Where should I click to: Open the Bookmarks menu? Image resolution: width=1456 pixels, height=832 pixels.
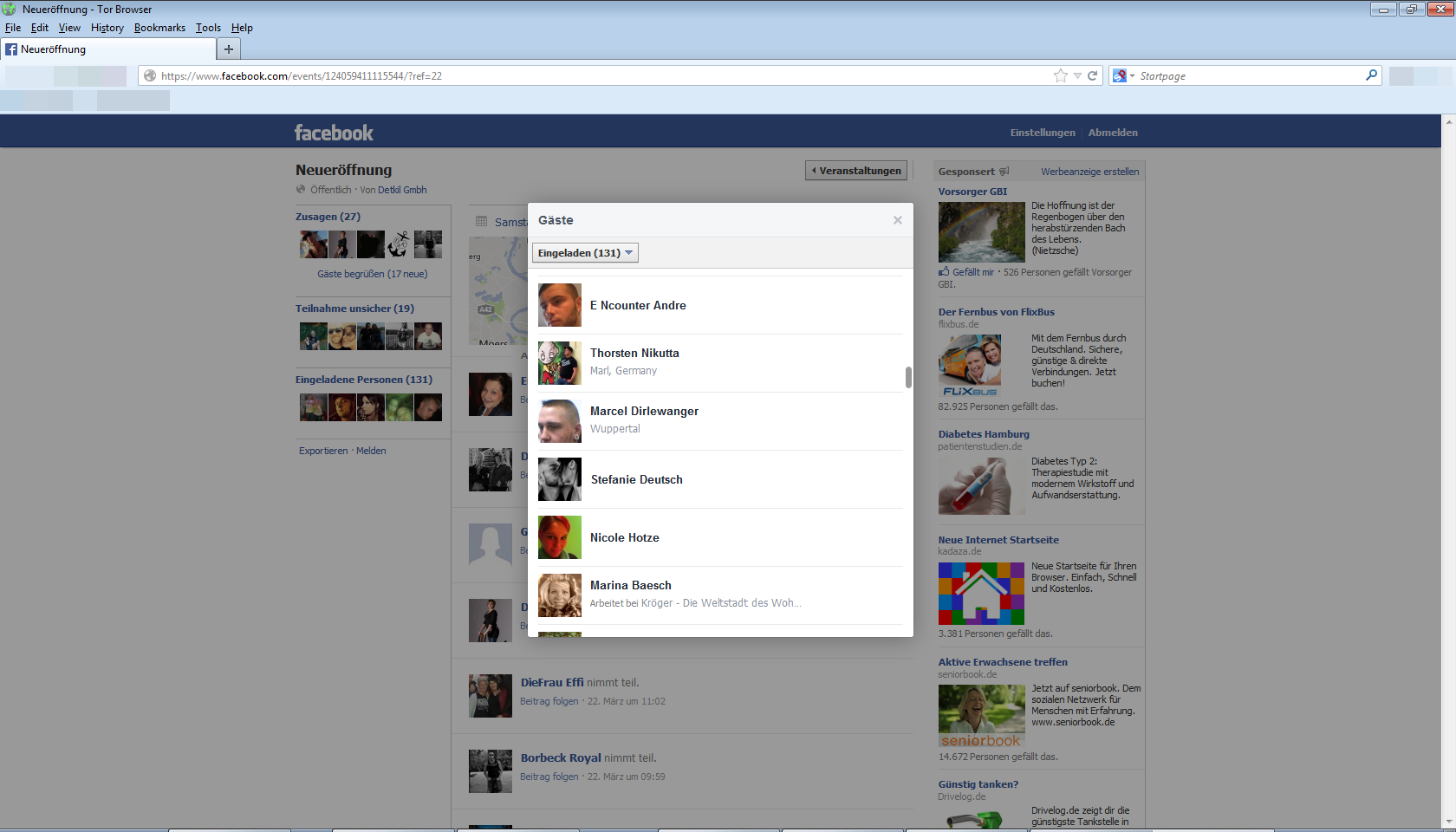159,28
